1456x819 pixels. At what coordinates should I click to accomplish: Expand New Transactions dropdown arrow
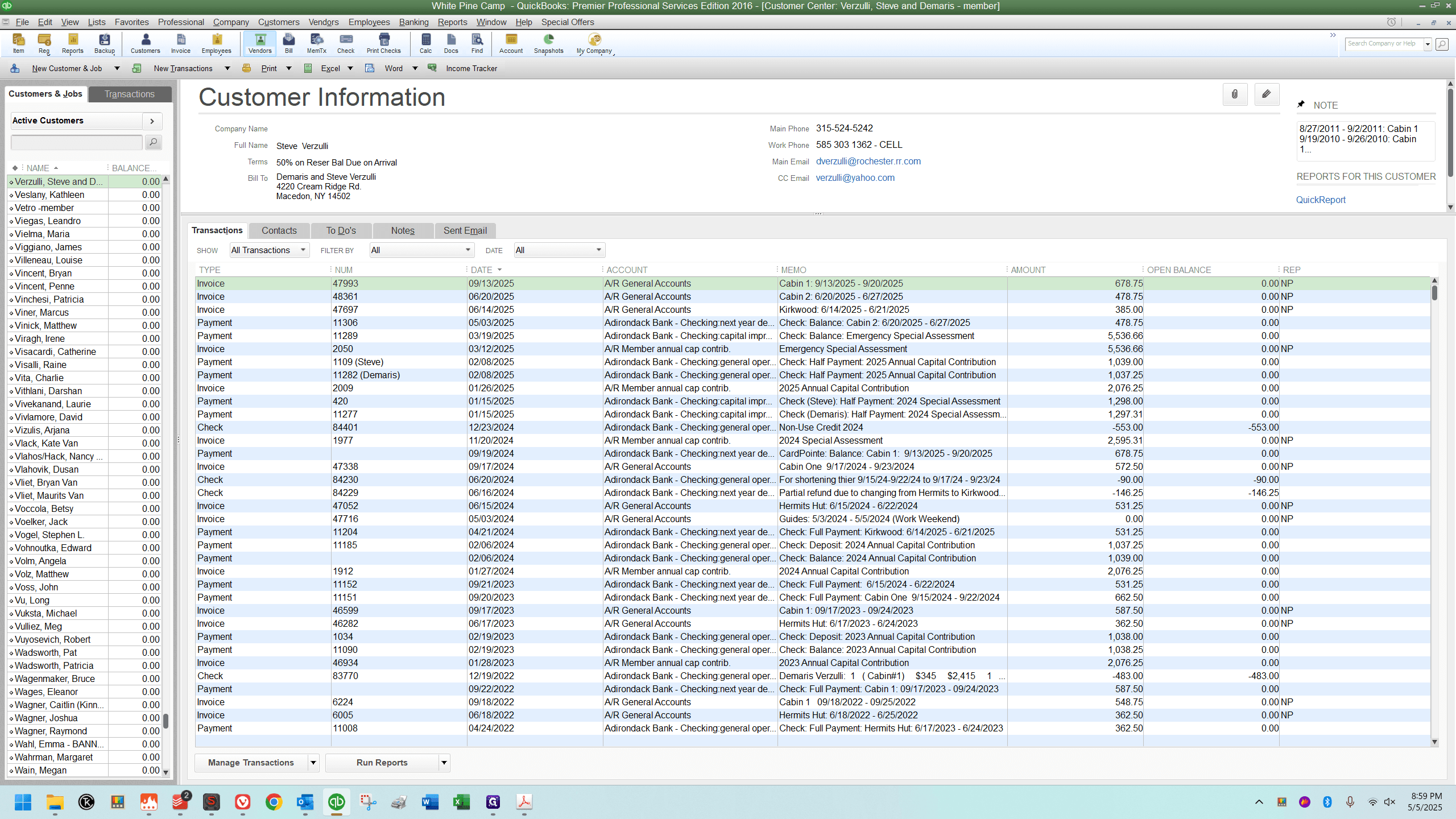(227, 68)
